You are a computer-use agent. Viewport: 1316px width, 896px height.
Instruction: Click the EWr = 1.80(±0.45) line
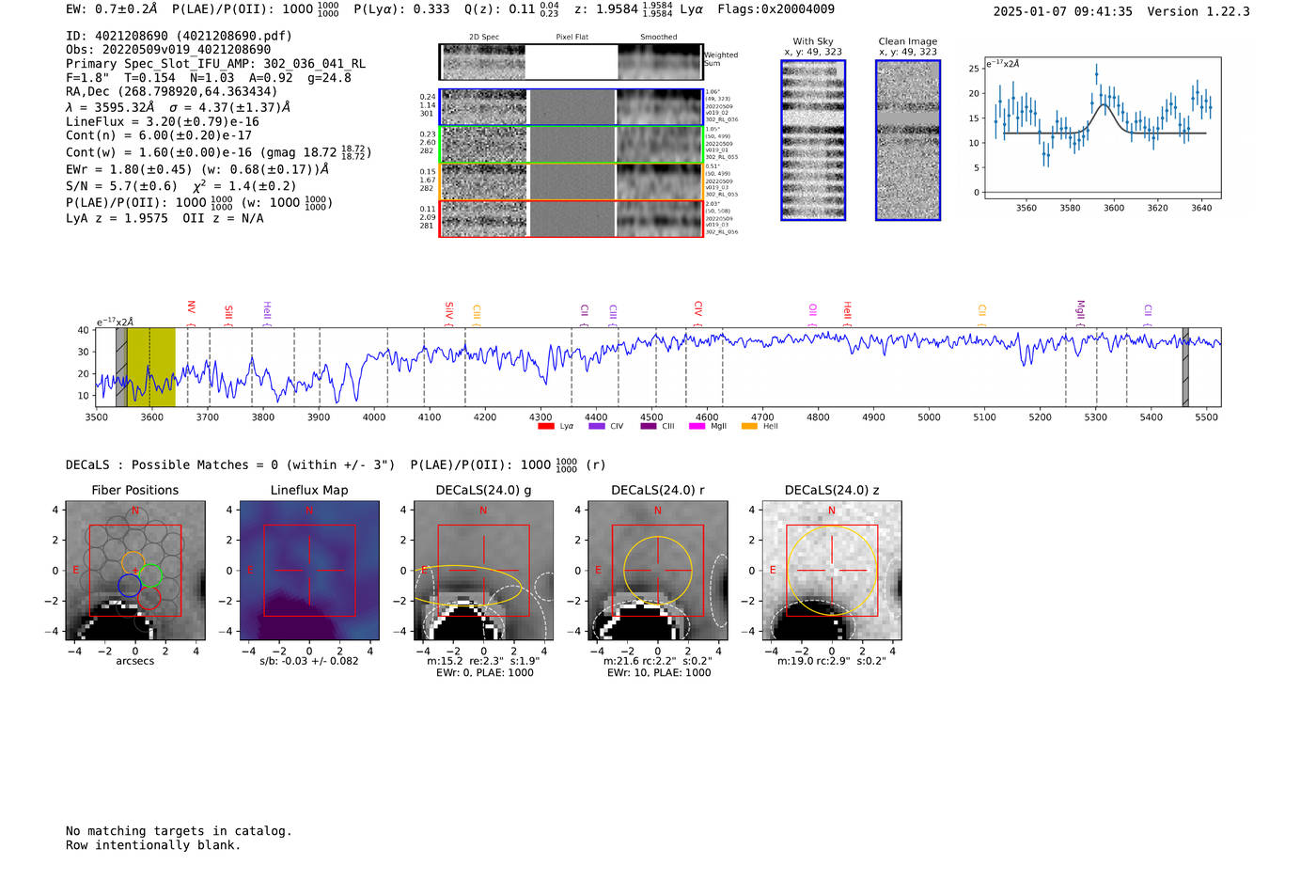tap(197, 170)
